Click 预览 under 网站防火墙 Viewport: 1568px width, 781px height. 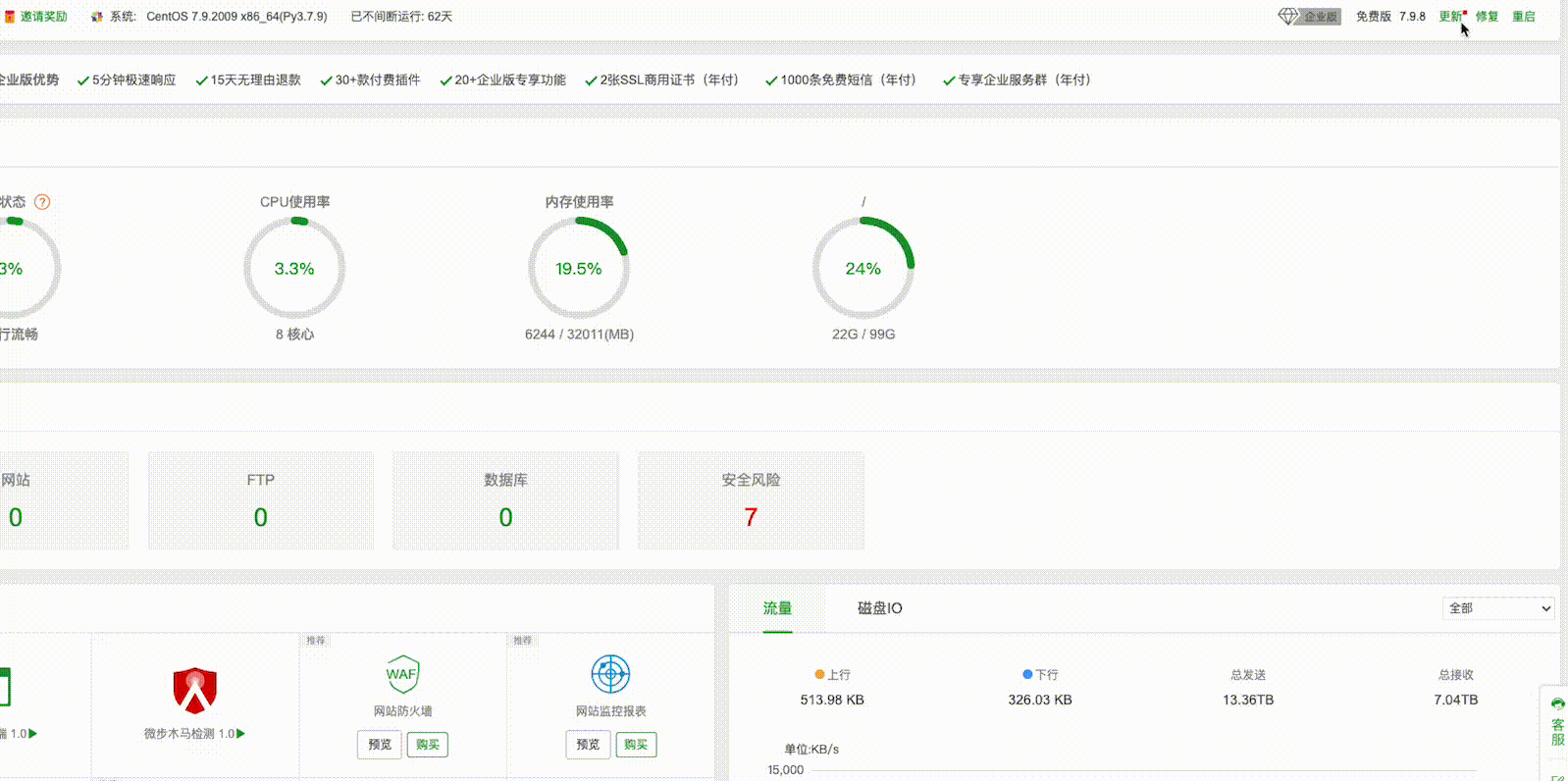[380, 745]
